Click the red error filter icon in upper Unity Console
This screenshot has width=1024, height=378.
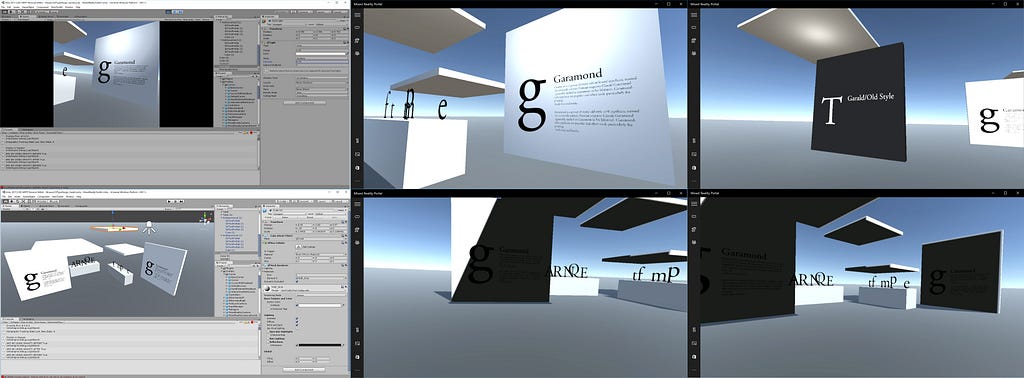(251, 133)
